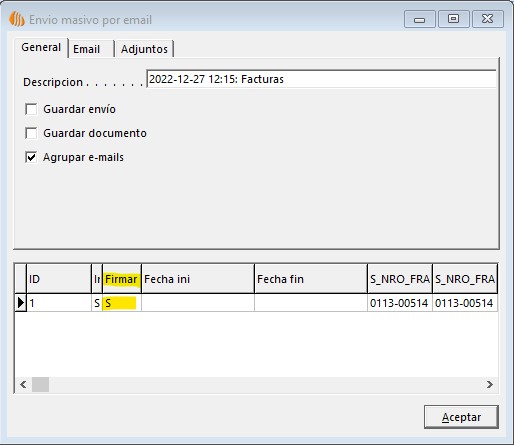This screenshot has height=445, width=514.
Task: Select the highlighted Firmar cell with S
Action: point(122,303)
